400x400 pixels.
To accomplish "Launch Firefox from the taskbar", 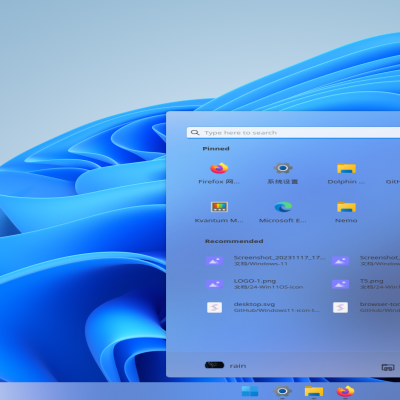I will pyautogui.click(x=345, y=391).
